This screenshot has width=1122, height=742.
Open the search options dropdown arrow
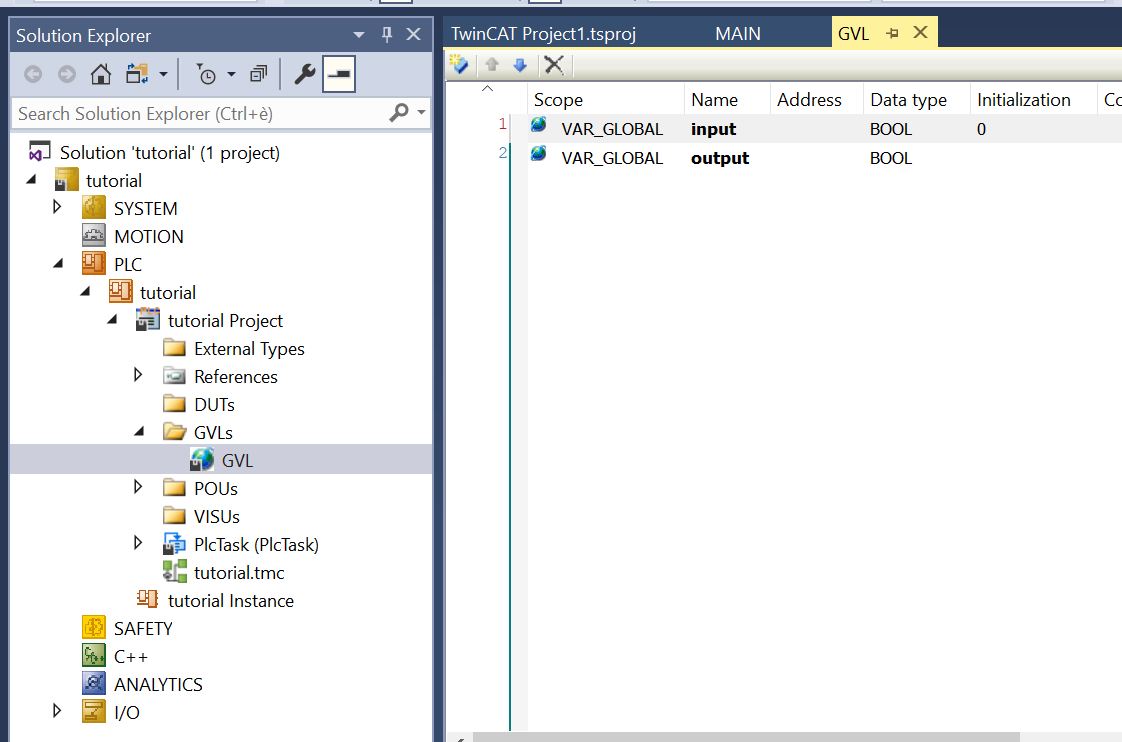422,113
